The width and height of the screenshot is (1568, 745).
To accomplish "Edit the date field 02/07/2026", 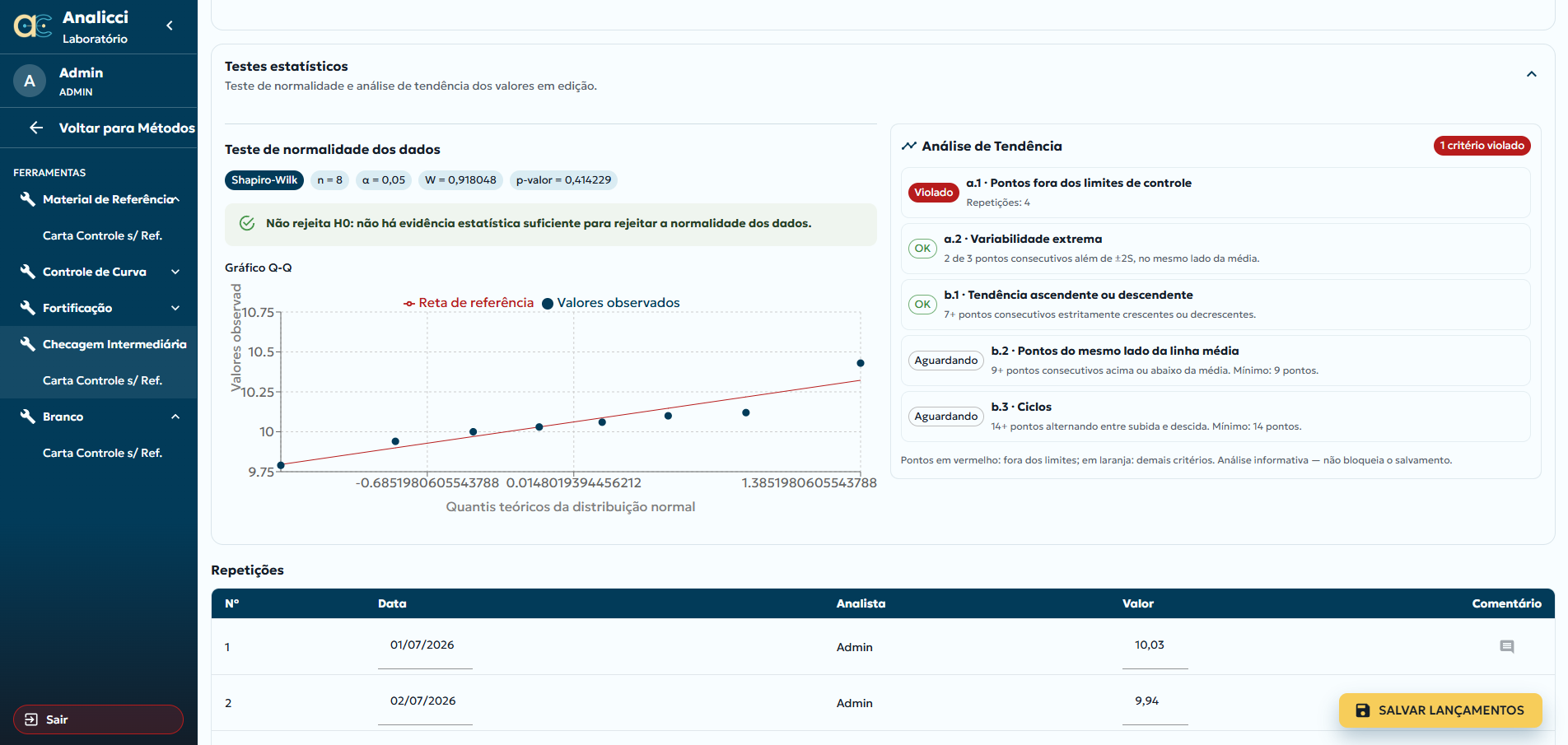I will pos(425,702).
